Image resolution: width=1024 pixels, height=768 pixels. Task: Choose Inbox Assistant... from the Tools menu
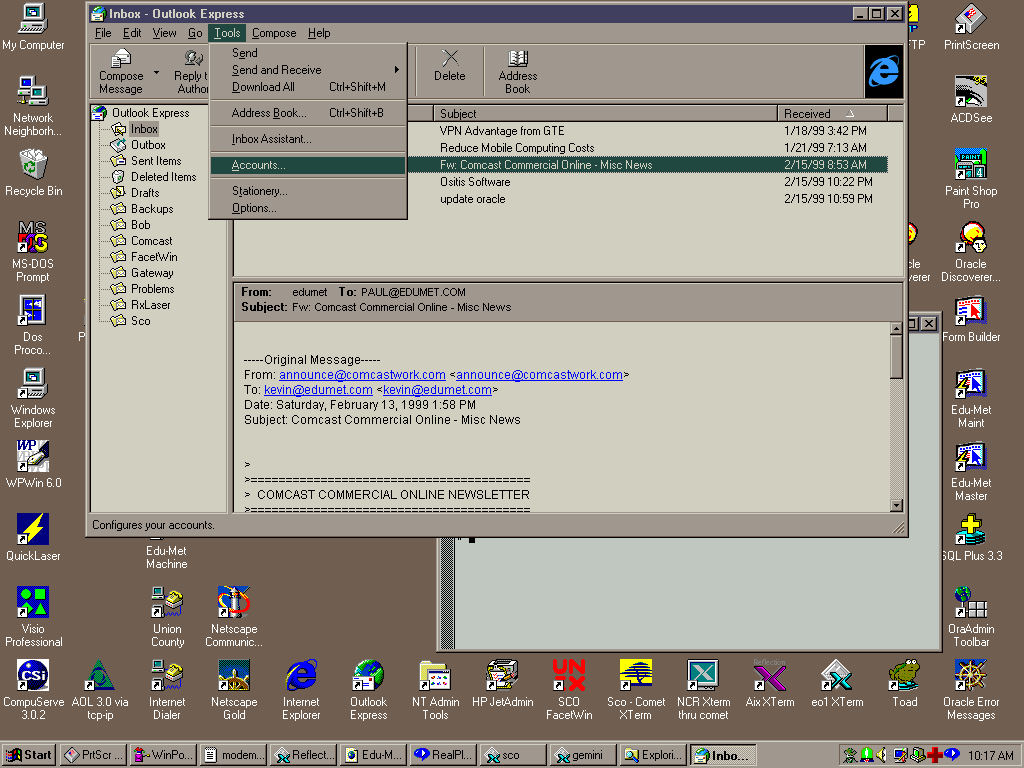308,139
